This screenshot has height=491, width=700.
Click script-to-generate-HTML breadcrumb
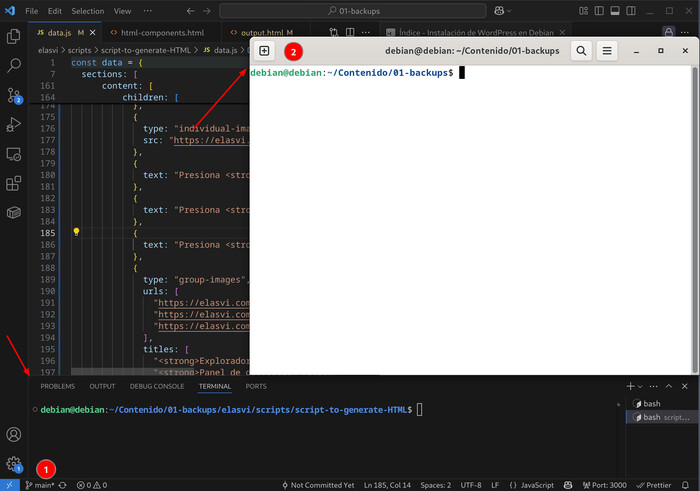click(x=146, y=50)
